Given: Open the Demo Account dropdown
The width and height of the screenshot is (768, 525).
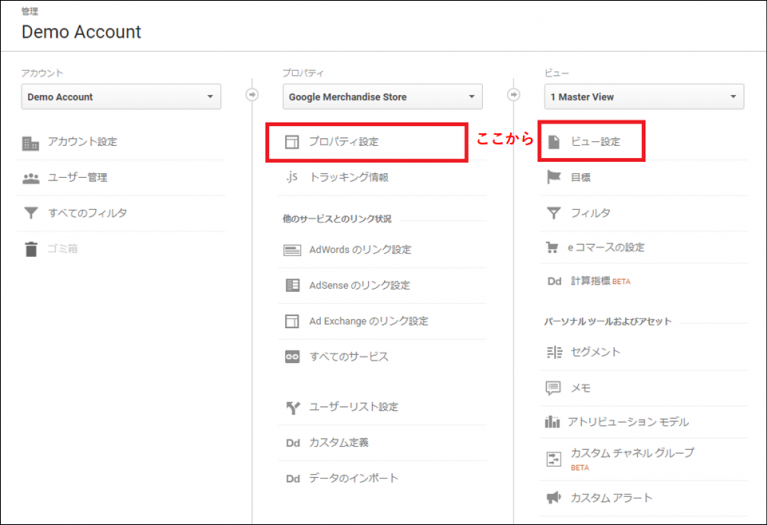Looking at the screenshot, I should click(x=121, y=97).
